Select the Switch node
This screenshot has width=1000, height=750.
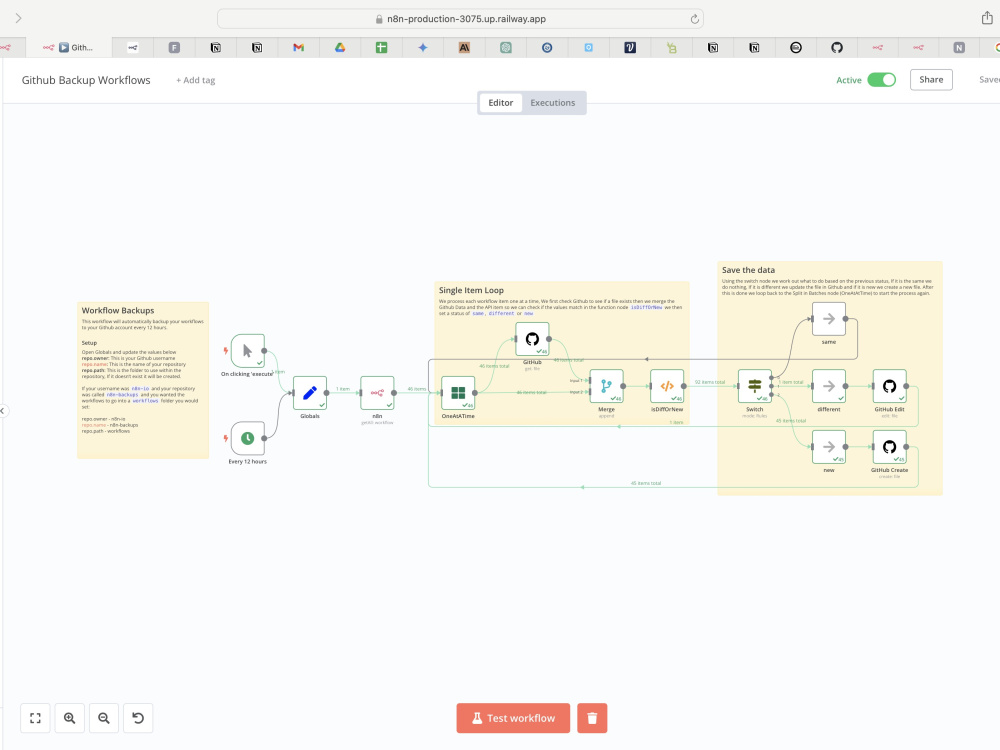click(754, 386)
